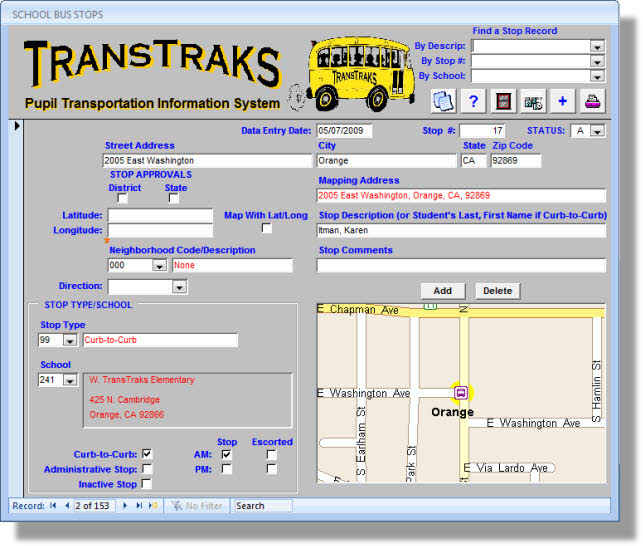Check the Map With Lat/Long box
Viewport: 643px width, 546px height.
[266, 229]
